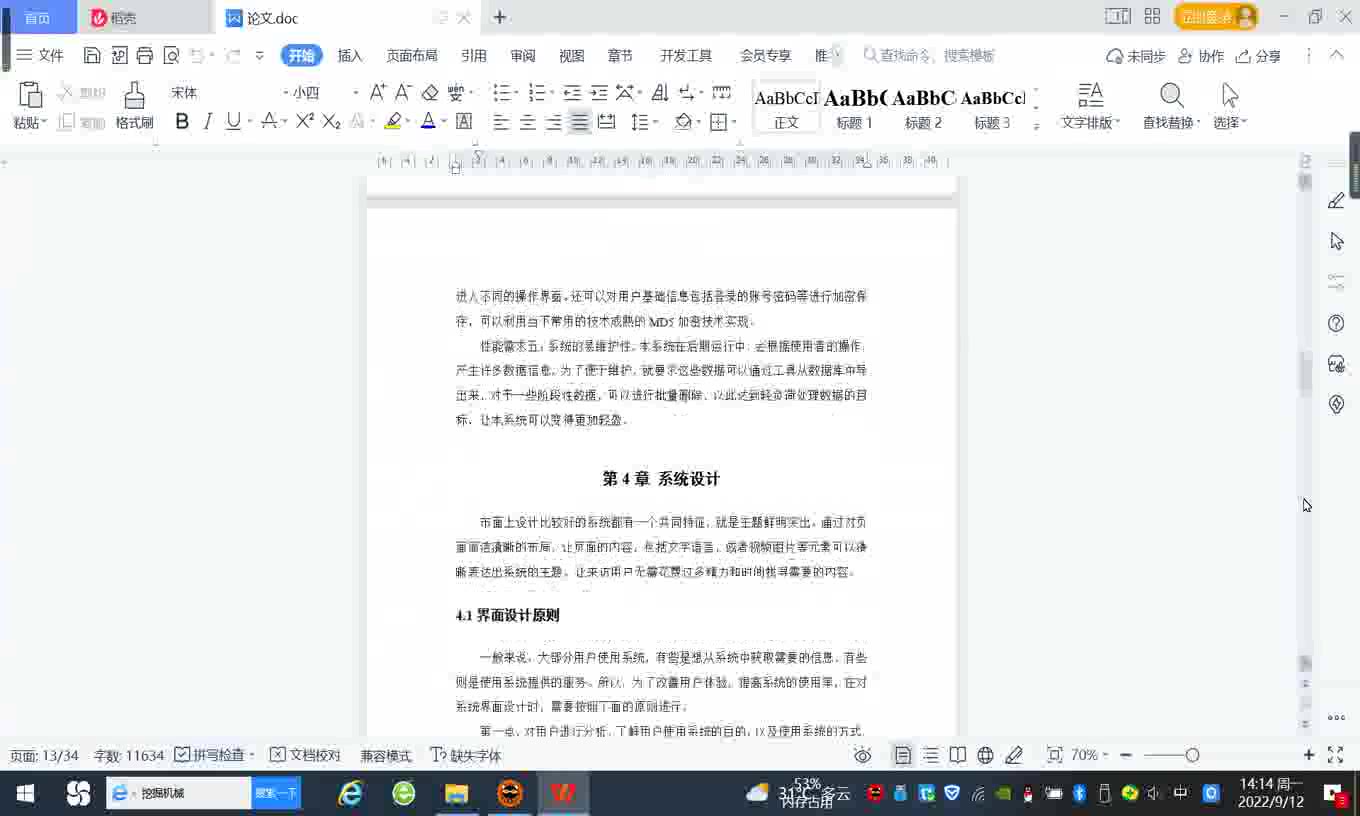Image resolution: width=1360 pixels, height=816 pixels.
Task: Toggle Bold formatting
Action: [x=182, y=122]
